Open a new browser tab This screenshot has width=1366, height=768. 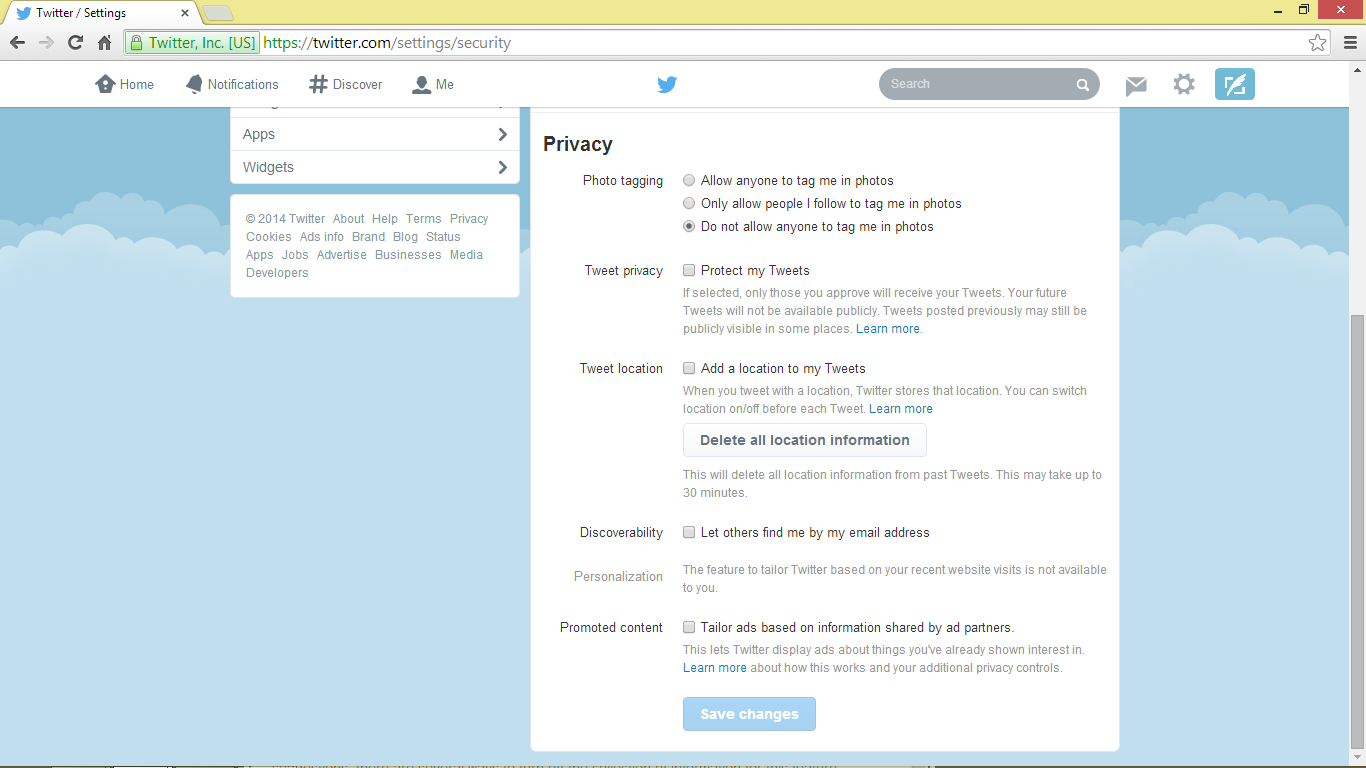[x=218, y=13]
